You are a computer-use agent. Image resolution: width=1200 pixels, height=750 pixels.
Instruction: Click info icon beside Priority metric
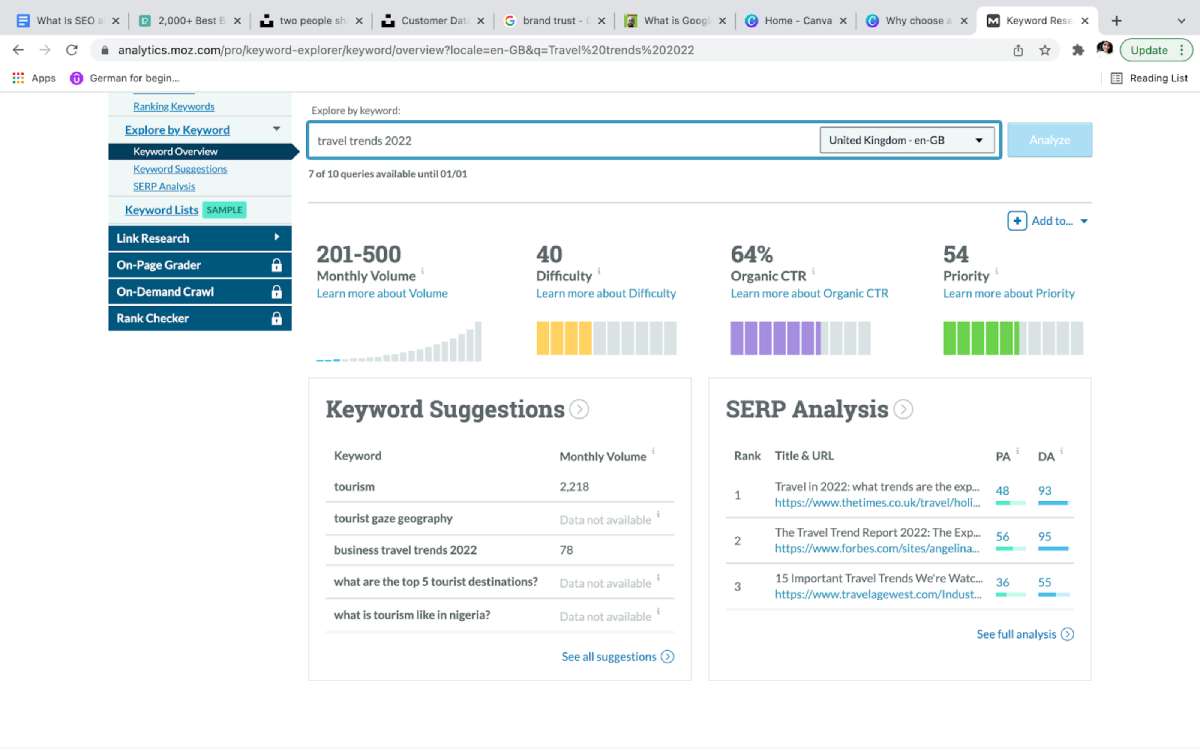pos(996,271)
